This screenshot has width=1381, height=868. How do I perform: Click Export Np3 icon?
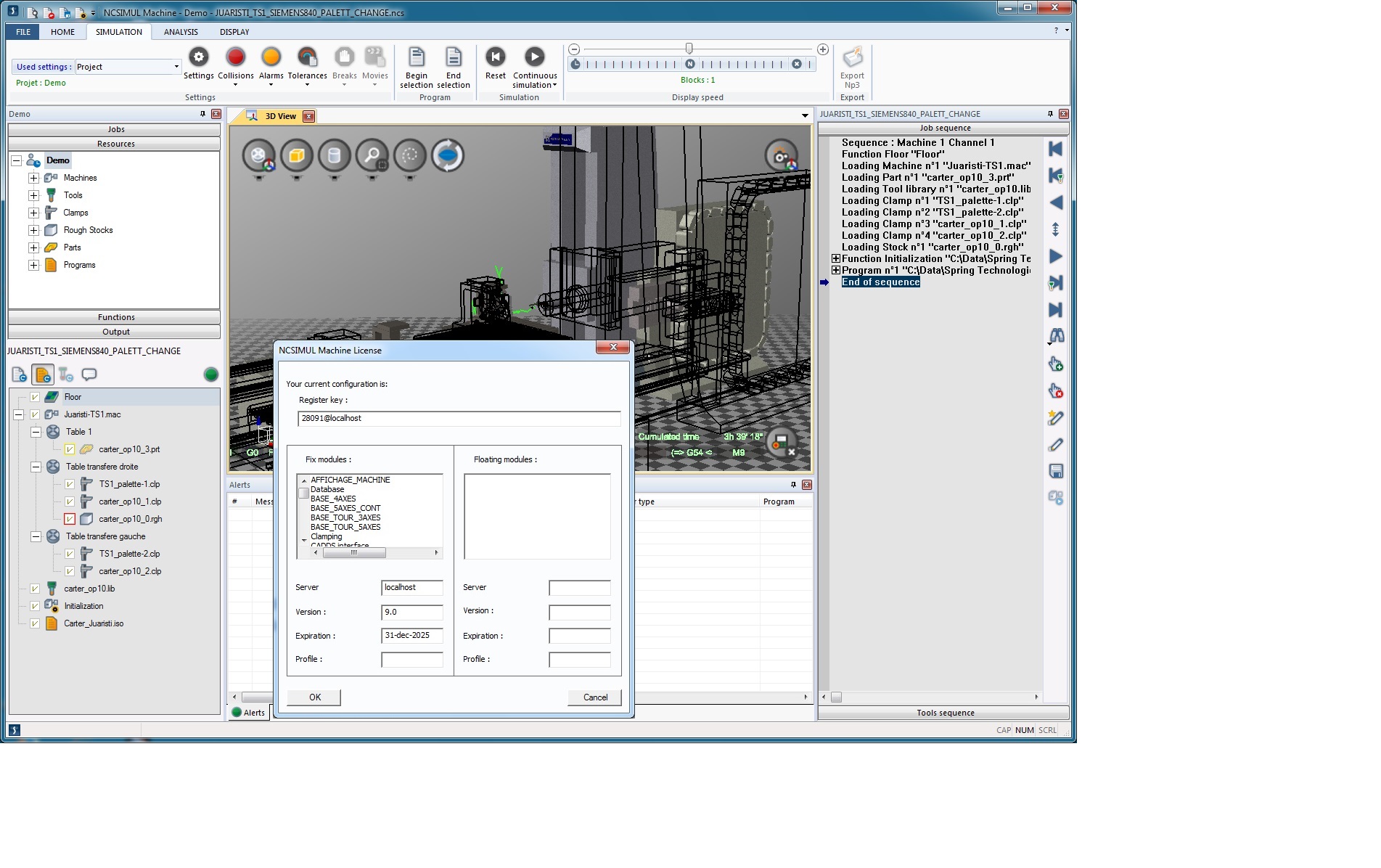click(852, 57)
